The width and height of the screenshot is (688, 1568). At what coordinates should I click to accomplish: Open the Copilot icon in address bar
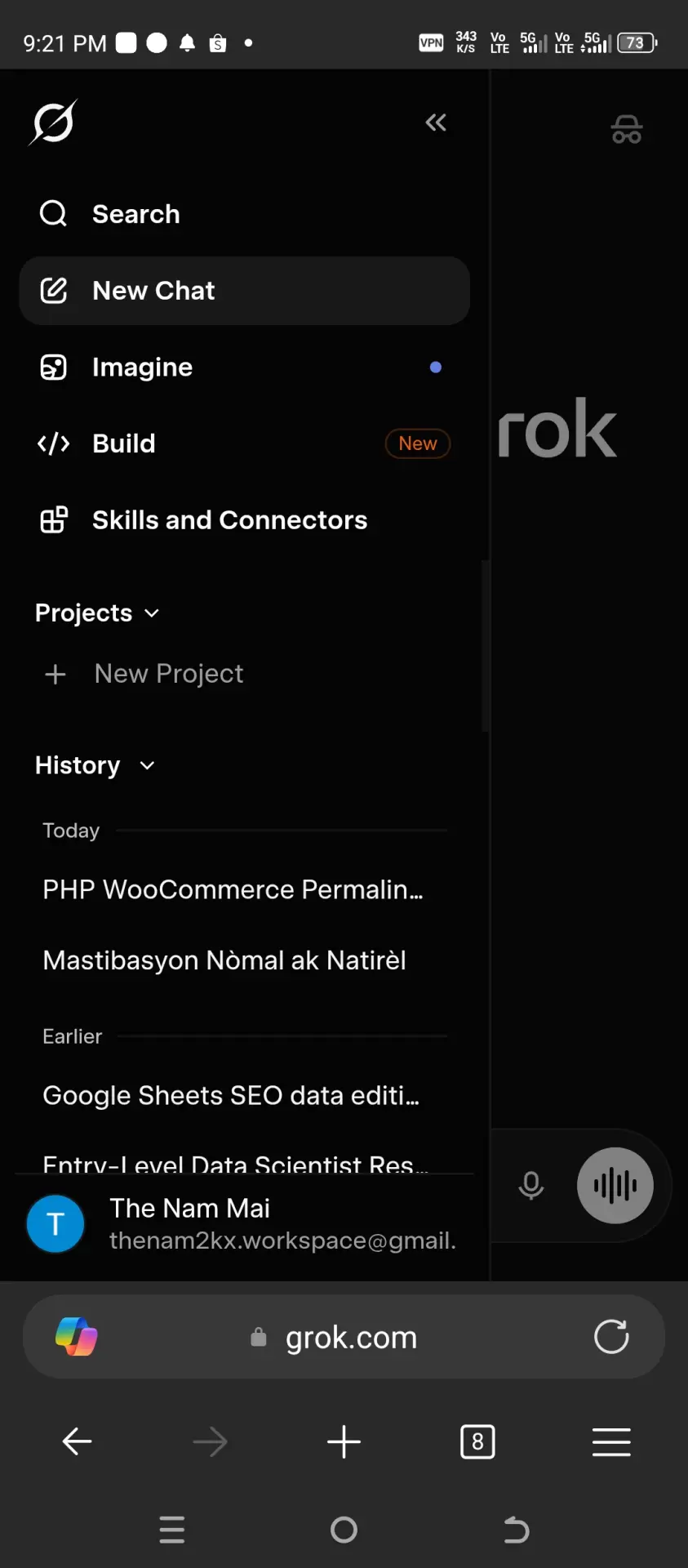77,1337
